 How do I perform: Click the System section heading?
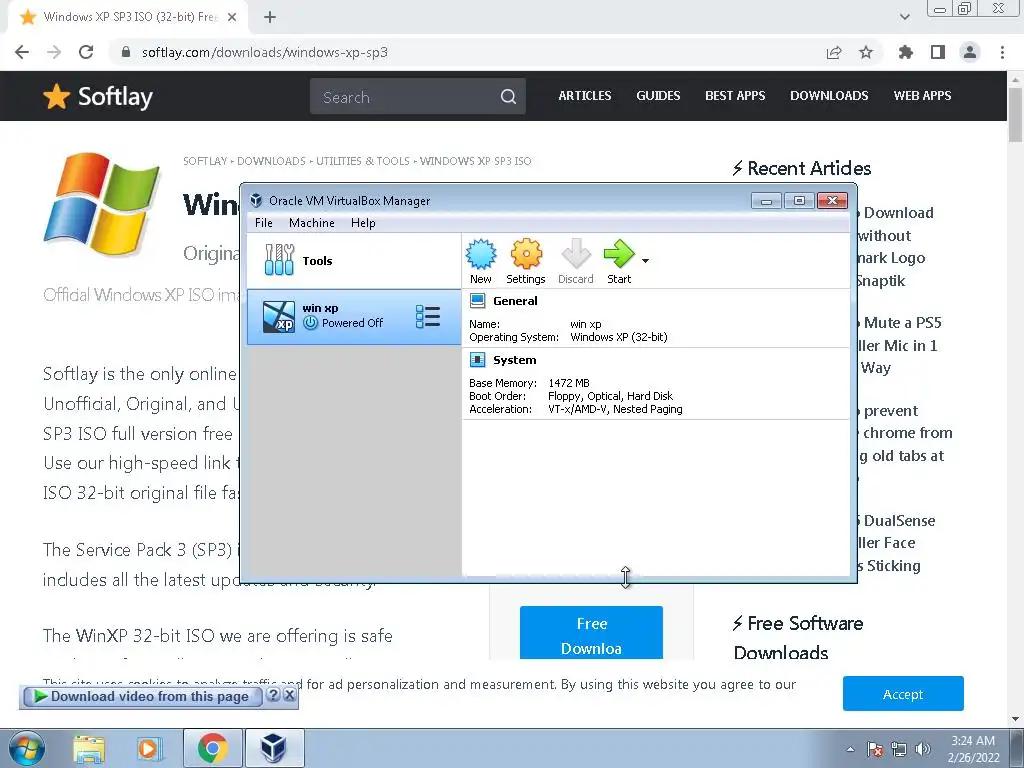coord(515,360)
